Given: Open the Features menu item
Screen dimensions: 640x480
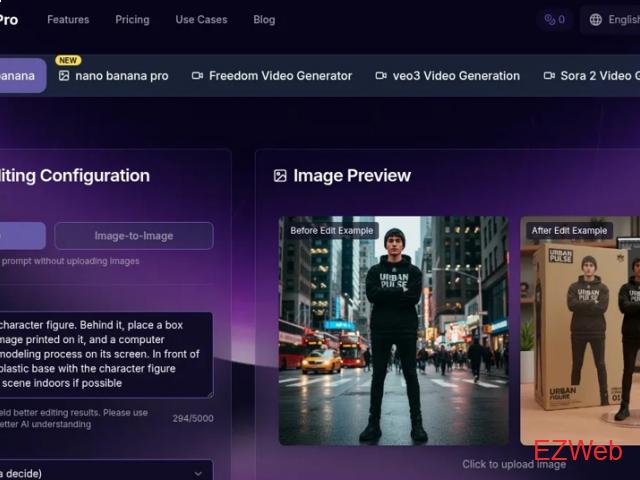Looking at the screenshot, I should (68, 19).
